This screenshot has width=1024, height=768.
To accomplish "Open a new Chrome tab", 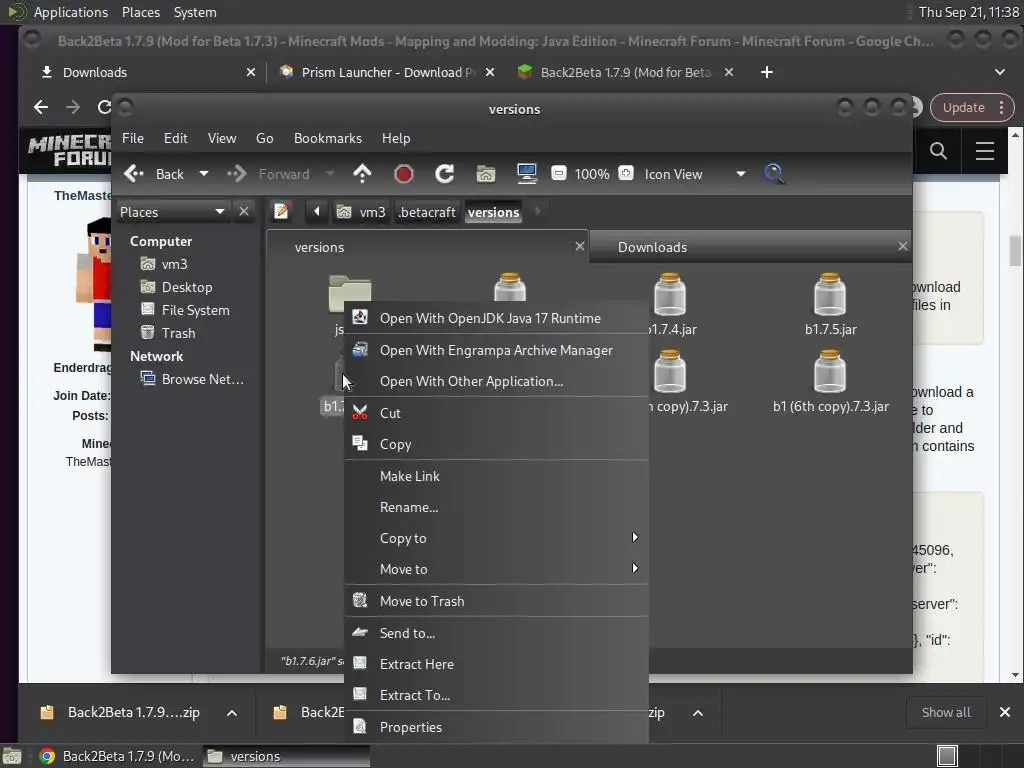I will pyautogui.click(x=767, y=72).
